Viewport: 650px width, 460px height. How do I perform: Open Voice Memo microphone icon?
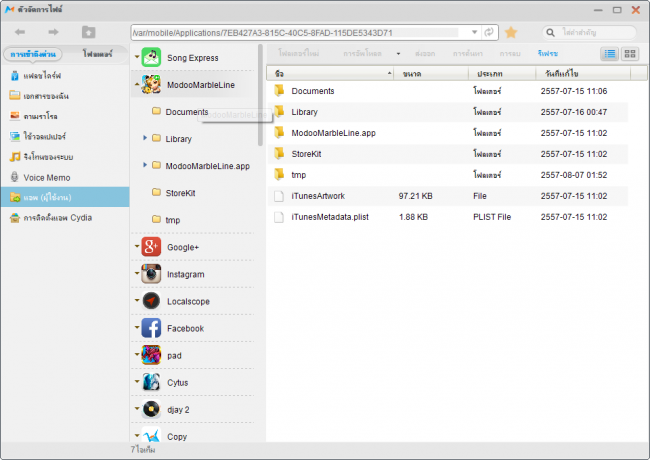pos(15,177)
